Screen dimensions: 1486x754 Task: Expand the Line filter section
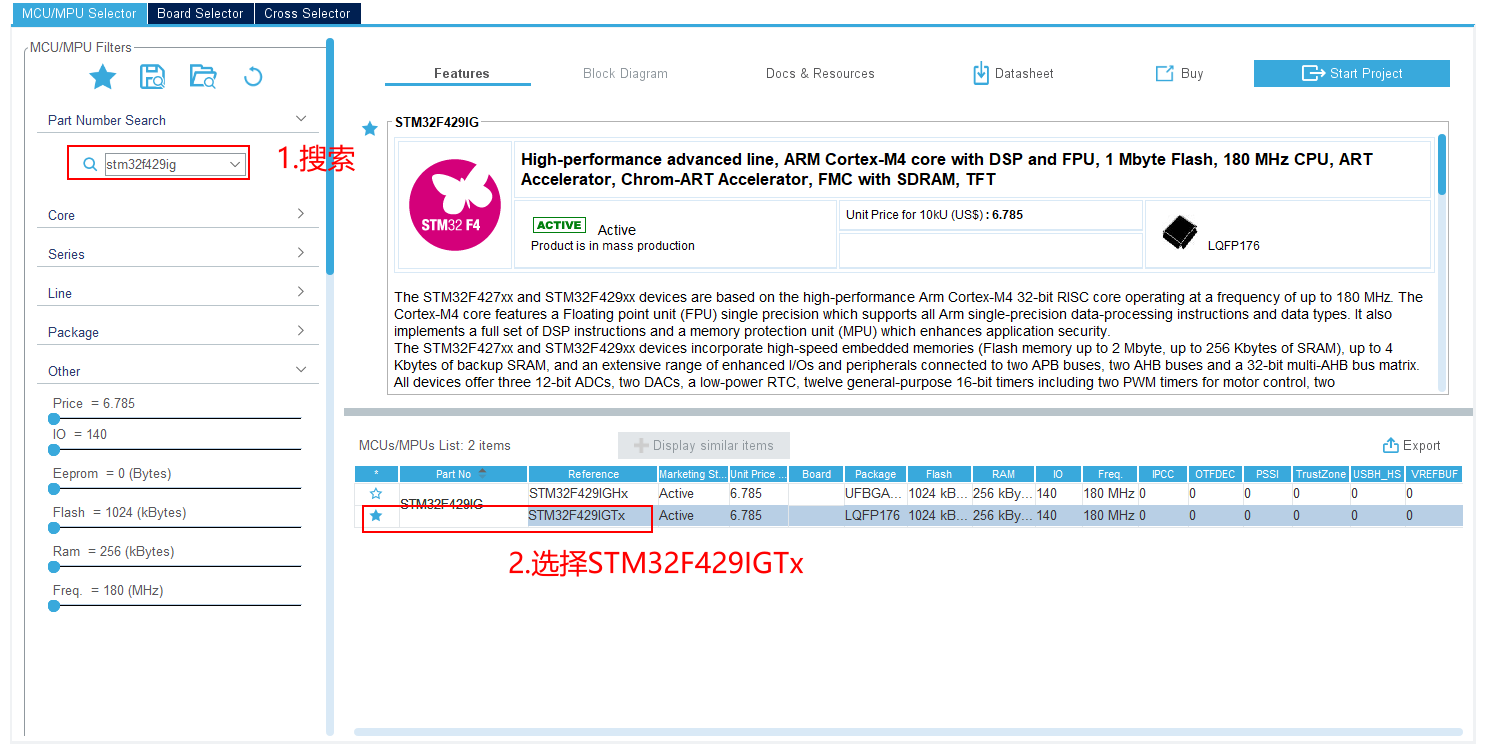(x=301, y=292)
